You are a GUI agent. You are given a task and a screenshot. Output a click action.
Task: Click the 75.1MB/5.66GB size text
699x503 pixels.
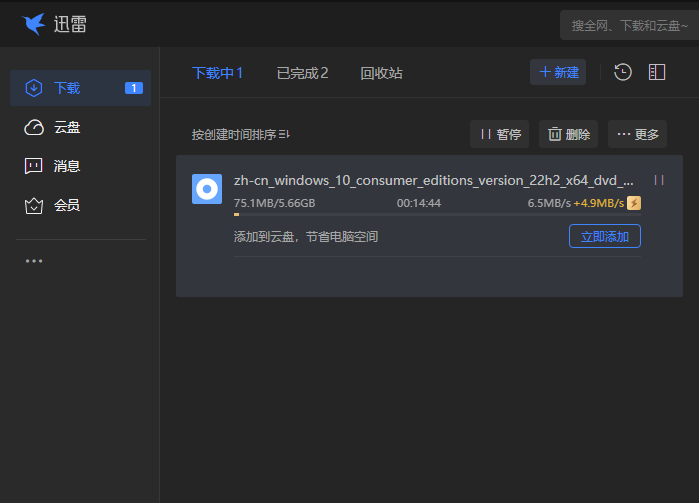pos(275,203)
